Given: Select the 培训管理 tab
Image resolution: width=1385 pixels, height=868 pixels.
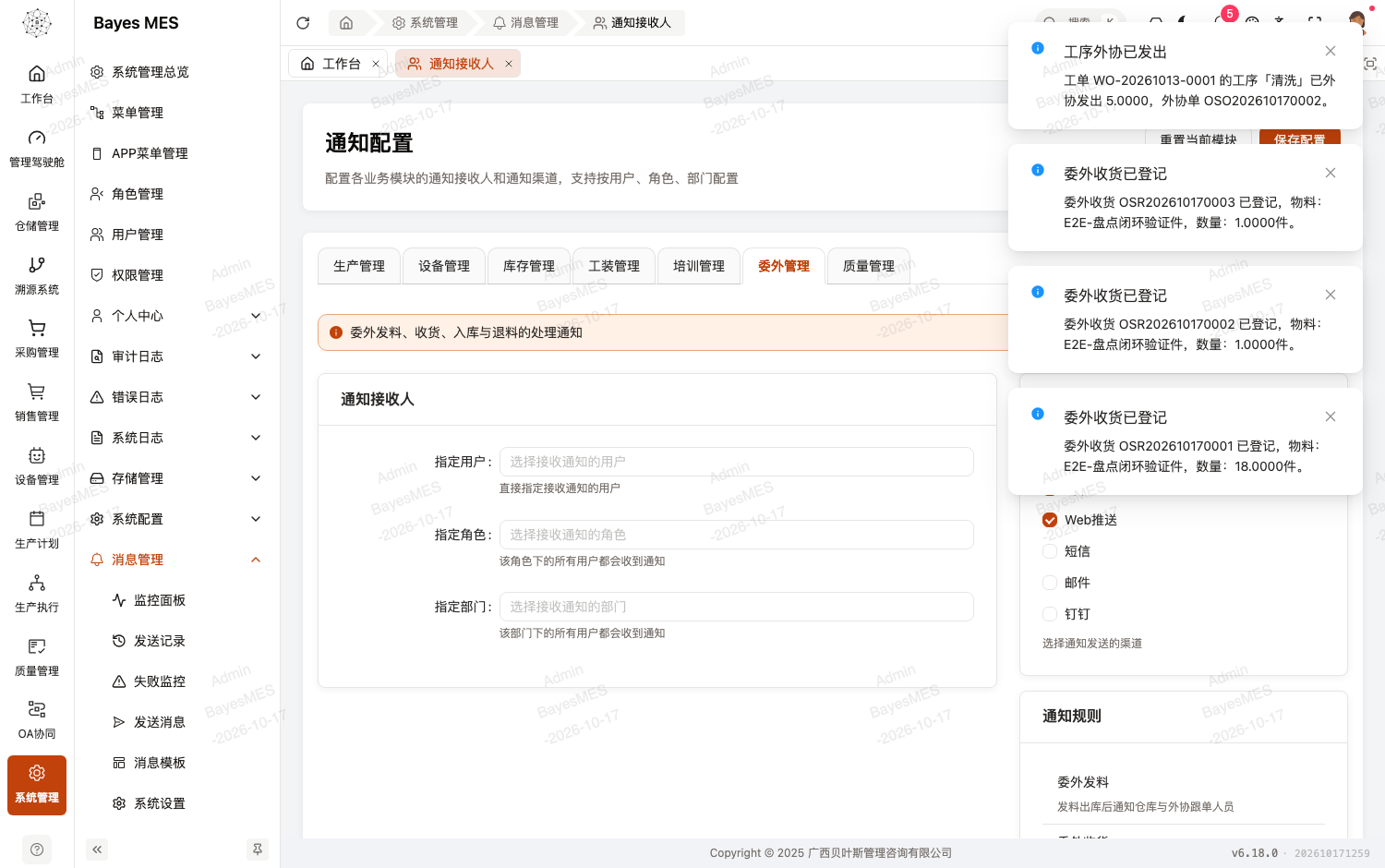Looking at the screenshot, I should (699, 266).
